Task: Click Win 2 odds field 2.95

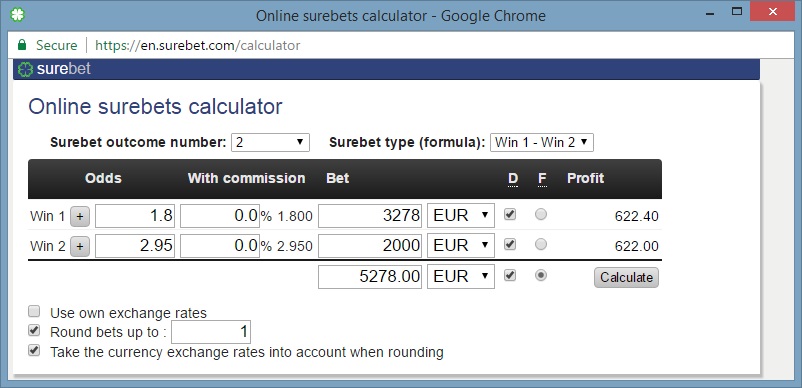Action: point(135,246)
